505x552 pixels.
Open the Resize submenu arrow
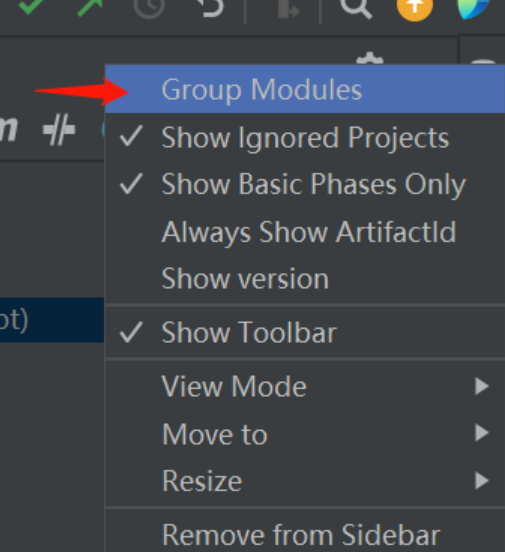tap(481, 481)
